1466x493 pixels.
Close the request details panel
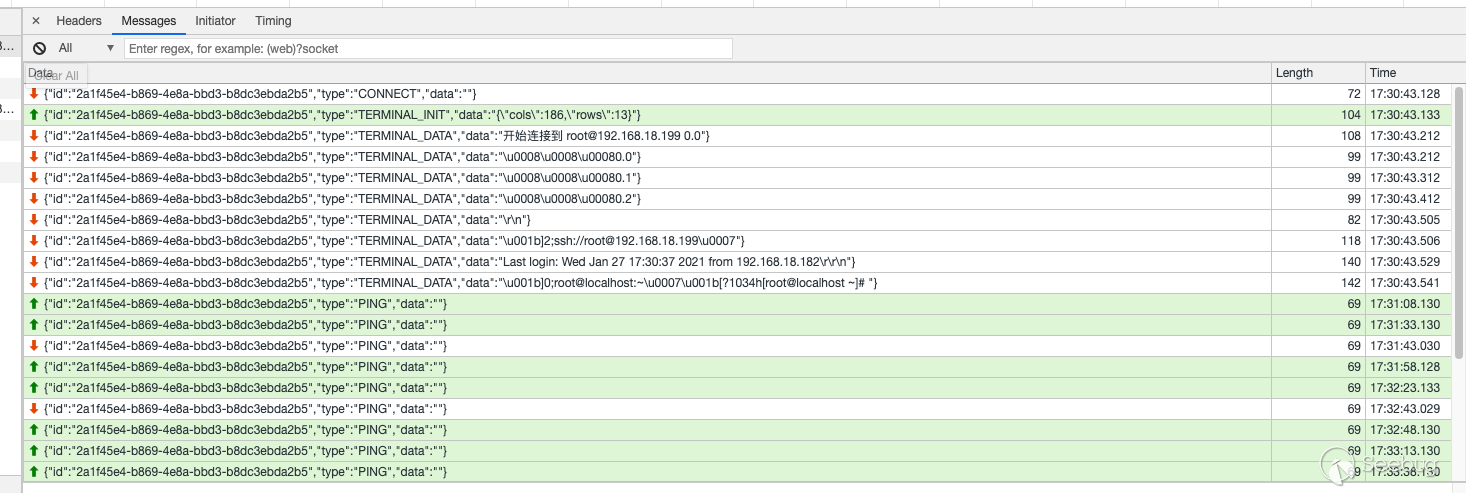point(36,21)
